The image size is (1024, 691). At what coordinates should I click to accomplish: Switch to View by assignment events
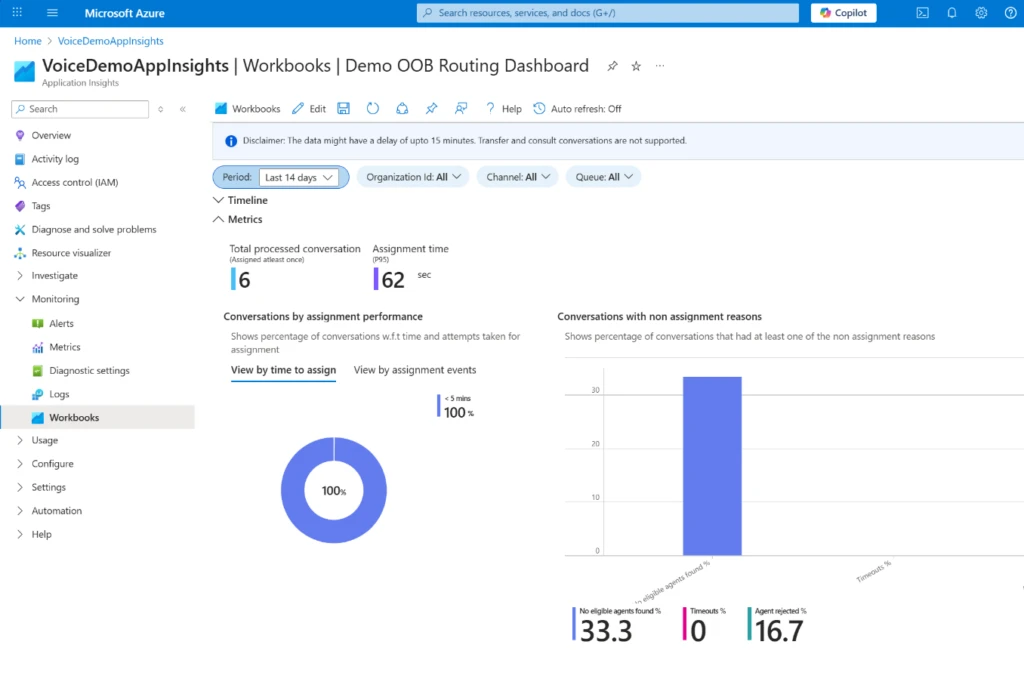pos(414,369)
